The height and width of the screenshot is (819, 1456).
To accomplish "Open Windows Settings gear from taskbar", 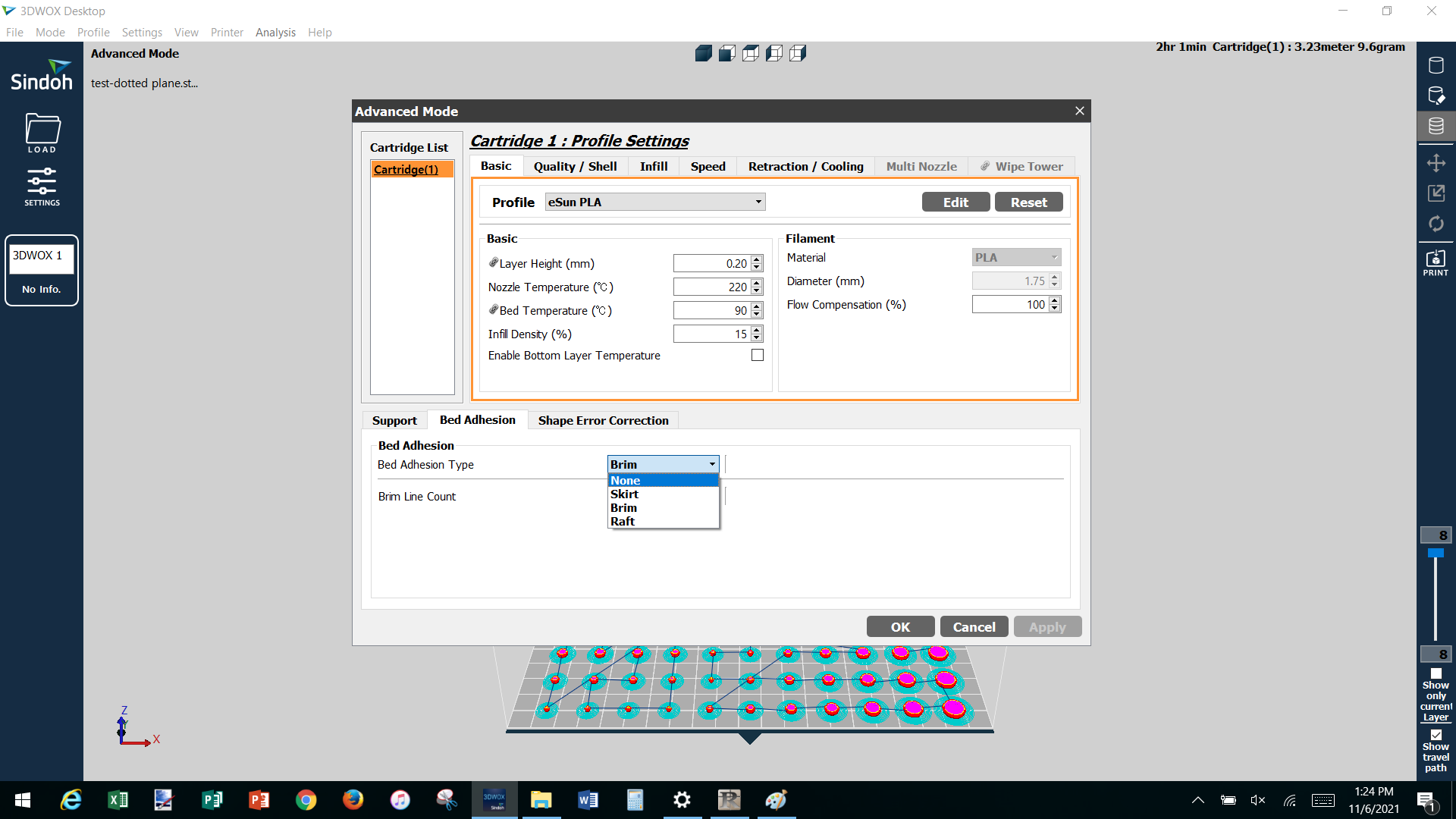I will click(x=682, y=800).
